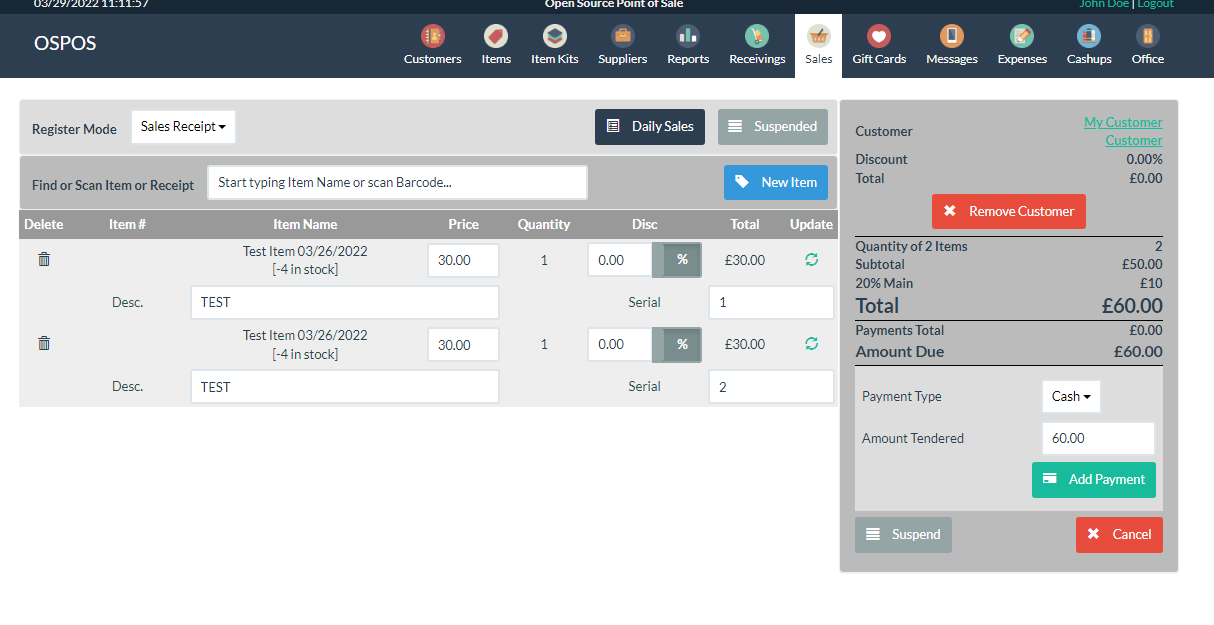The width and height of the screenshot is (1214, 625).
Task: Open the Register Mode Sales Receipt dropdown
Action: [x=183, y=127]
